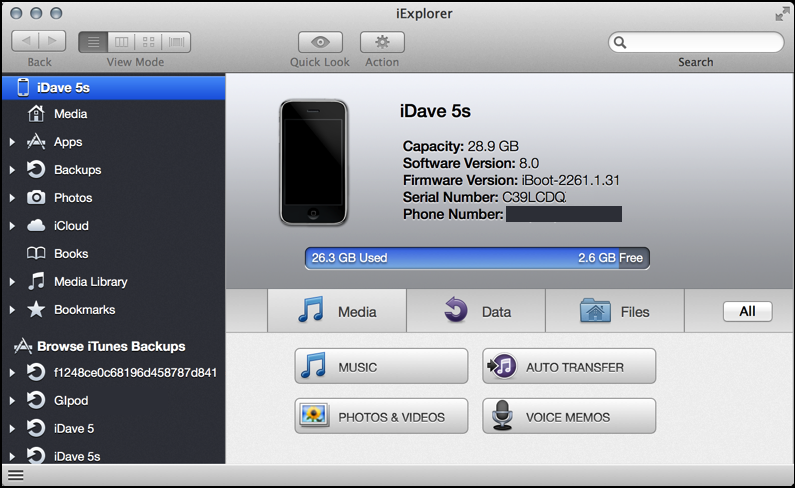Click the Search field
This screenshot has width=795, height=488.
[x=696, y=42]
